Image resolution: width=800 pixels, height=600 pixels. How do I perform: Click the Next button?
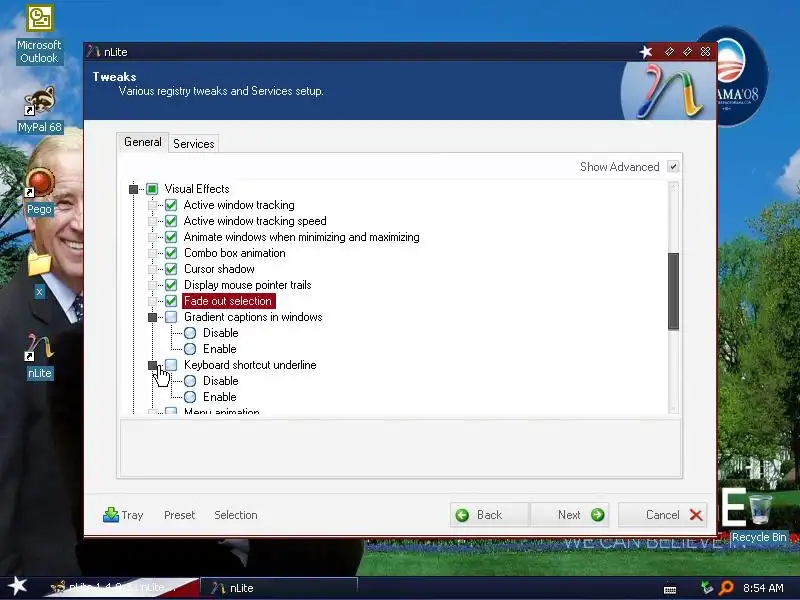(569, 515)
